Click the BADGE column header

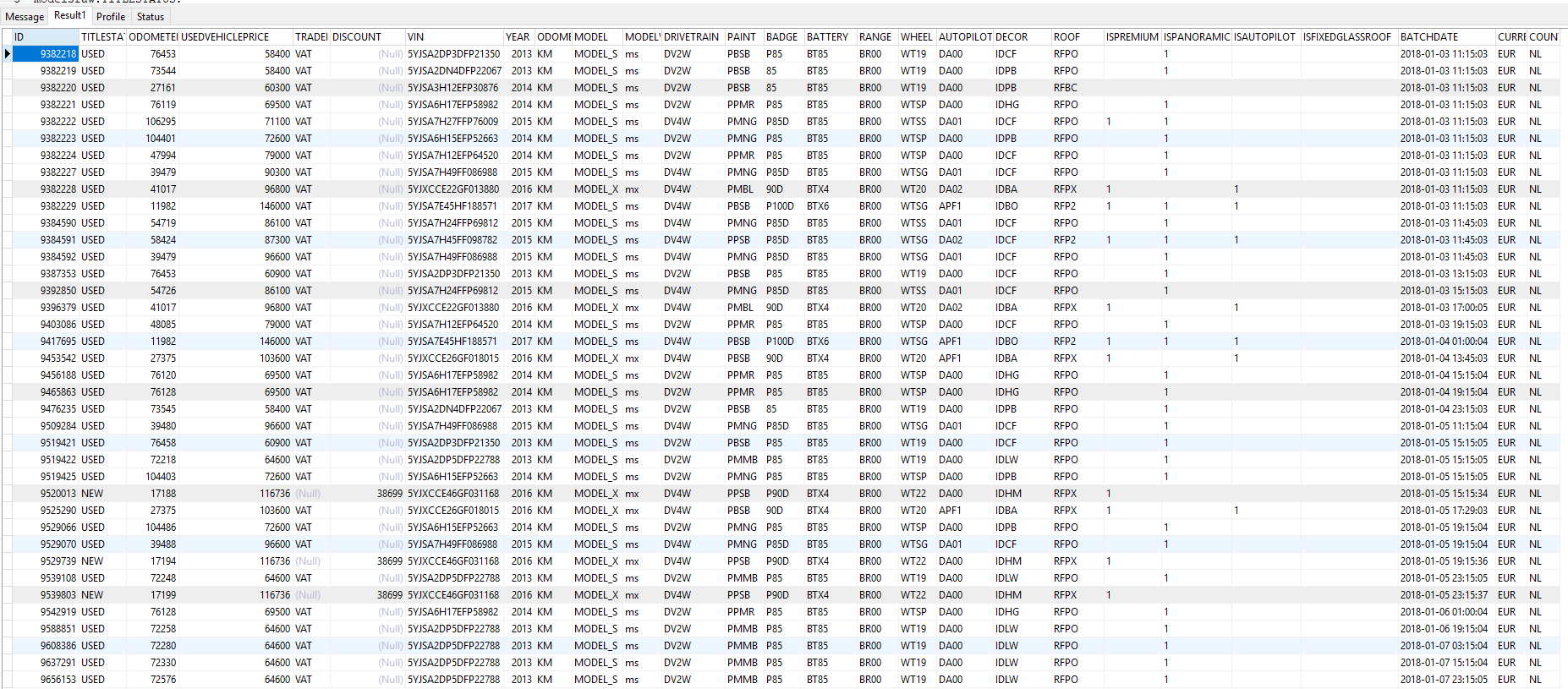784,37
